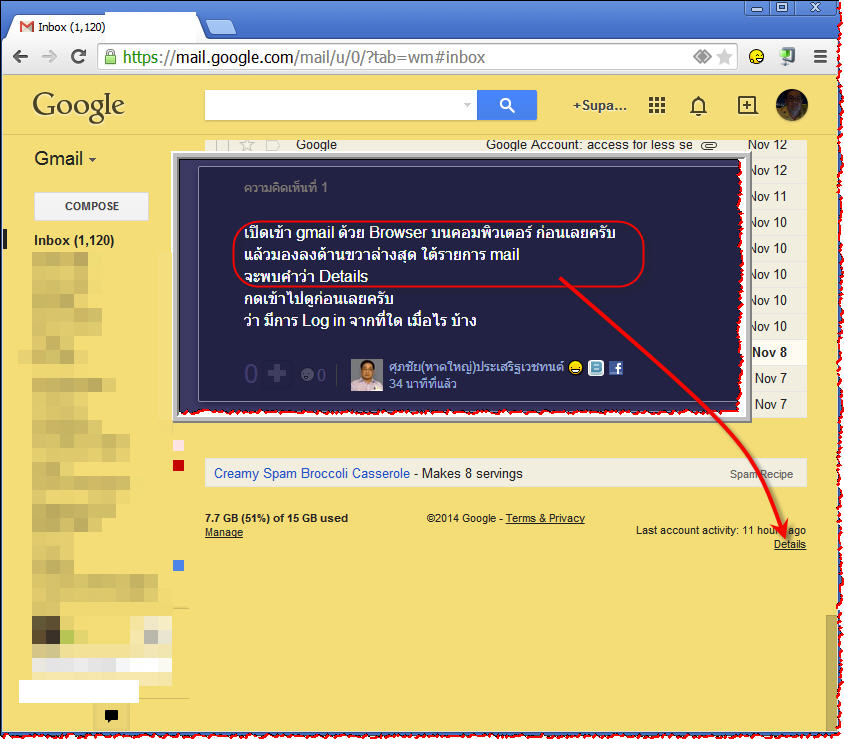Click the blue label color square

coord(179,565)
